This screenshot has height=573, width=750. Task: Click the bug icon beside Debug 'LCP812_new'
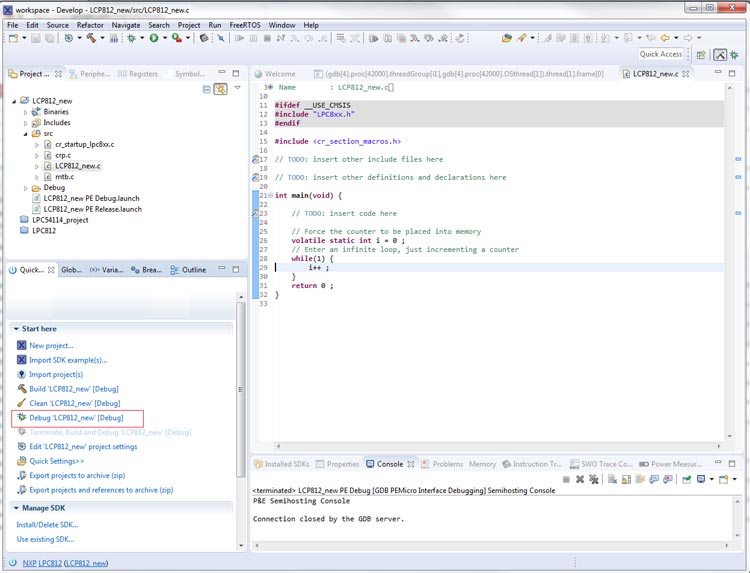[x=21, y=417]
